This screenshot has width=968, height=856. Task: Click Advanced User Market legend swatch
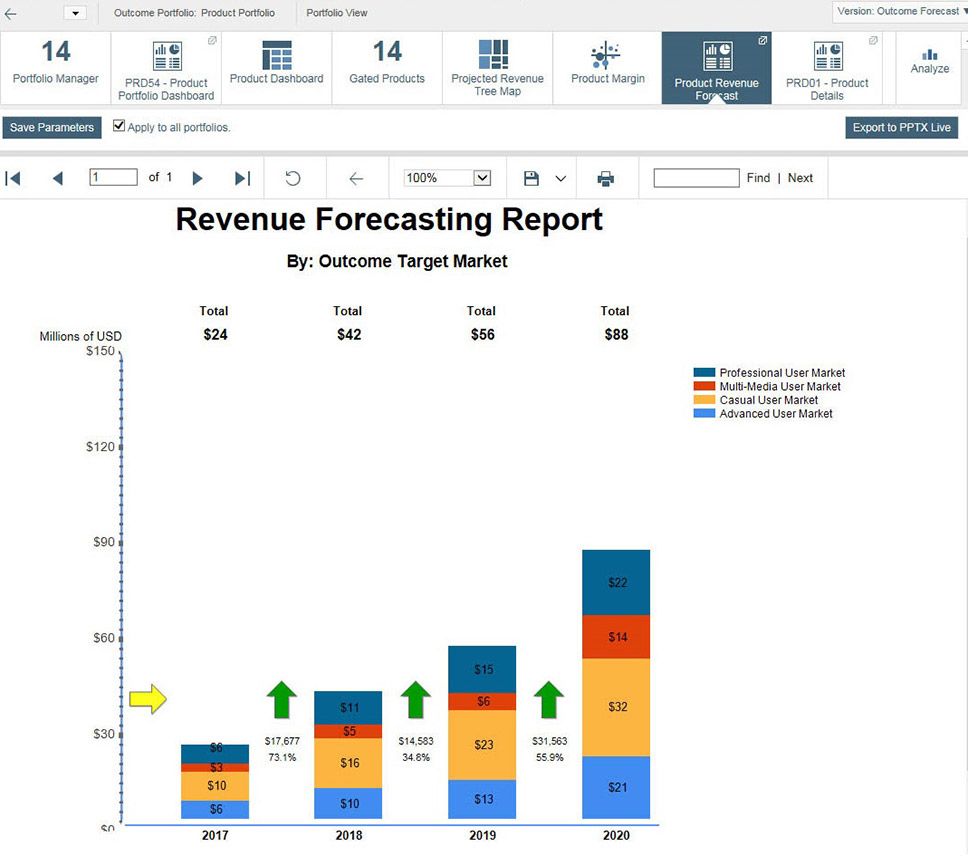click(704, 413)
